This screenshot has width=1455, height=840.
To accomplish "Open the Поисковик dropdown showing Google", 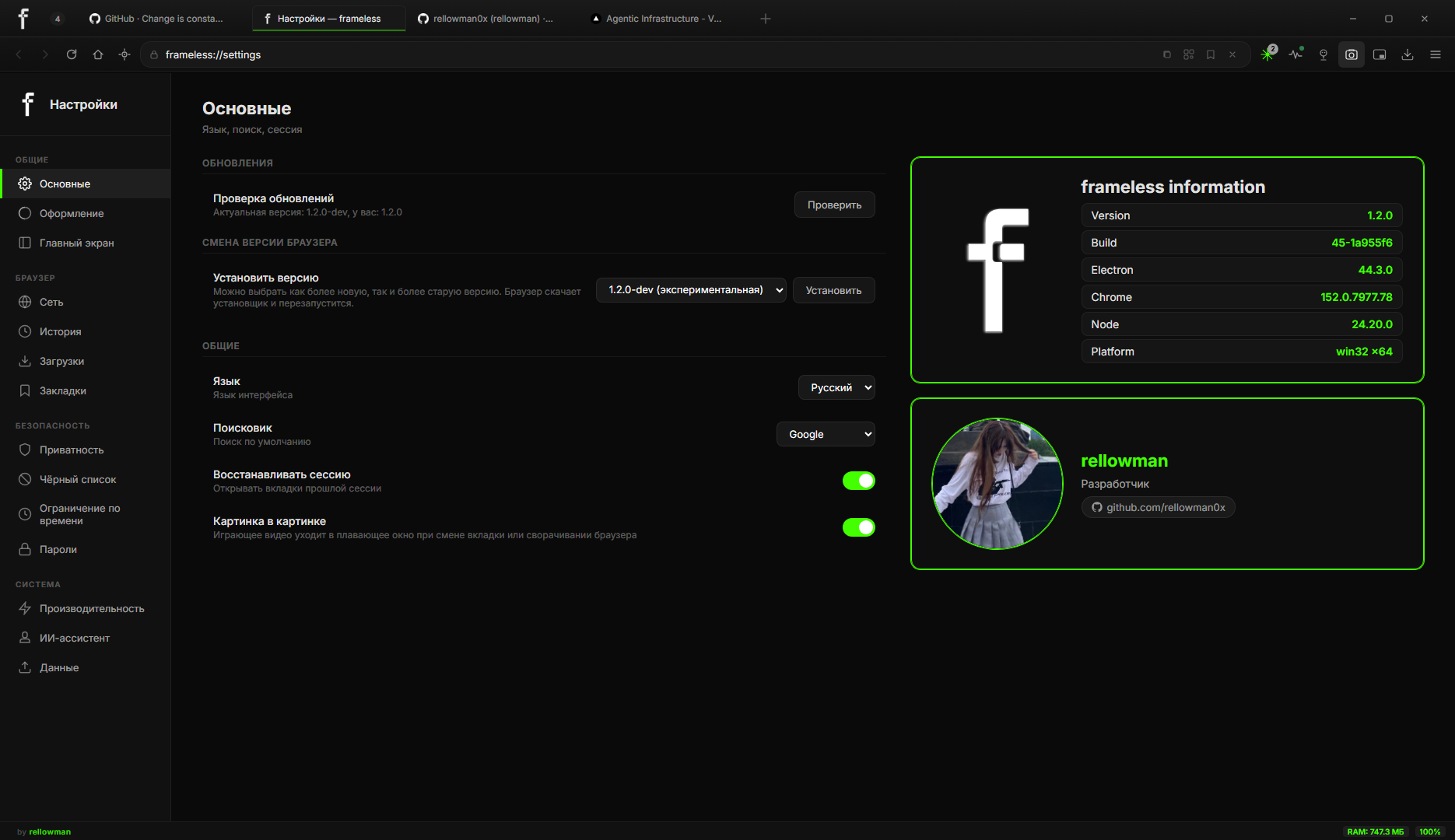I will click(x=826, y=434).
